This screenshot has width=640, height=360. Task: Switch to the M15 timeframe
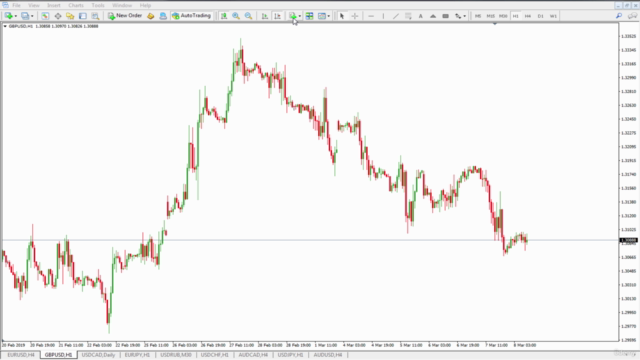pyautogui.click(x=490, y=16)
